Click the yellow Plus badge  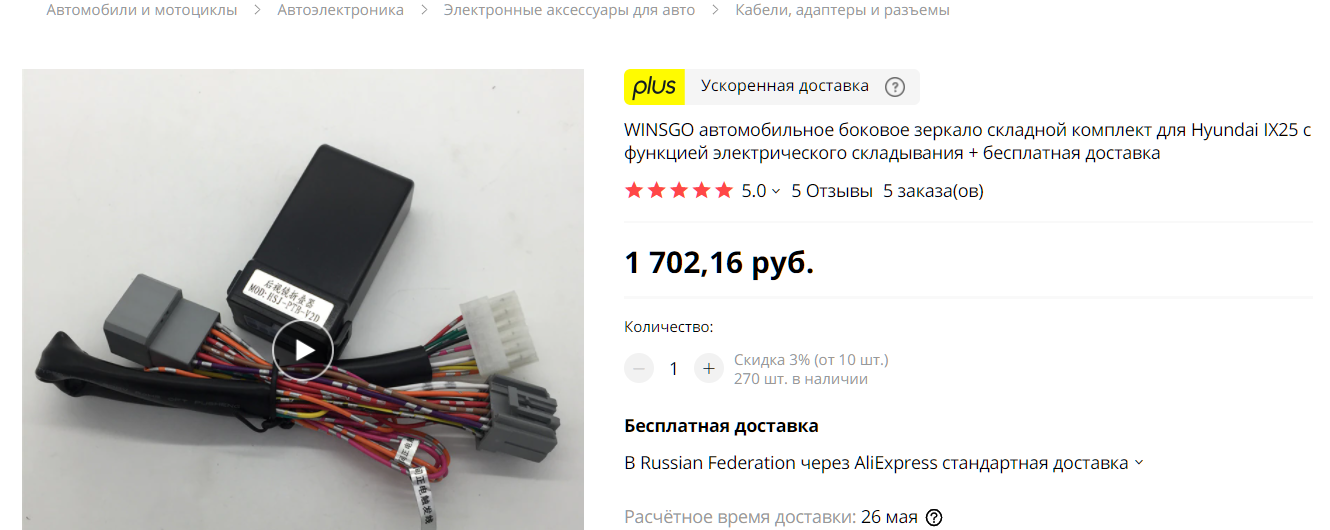655,87
